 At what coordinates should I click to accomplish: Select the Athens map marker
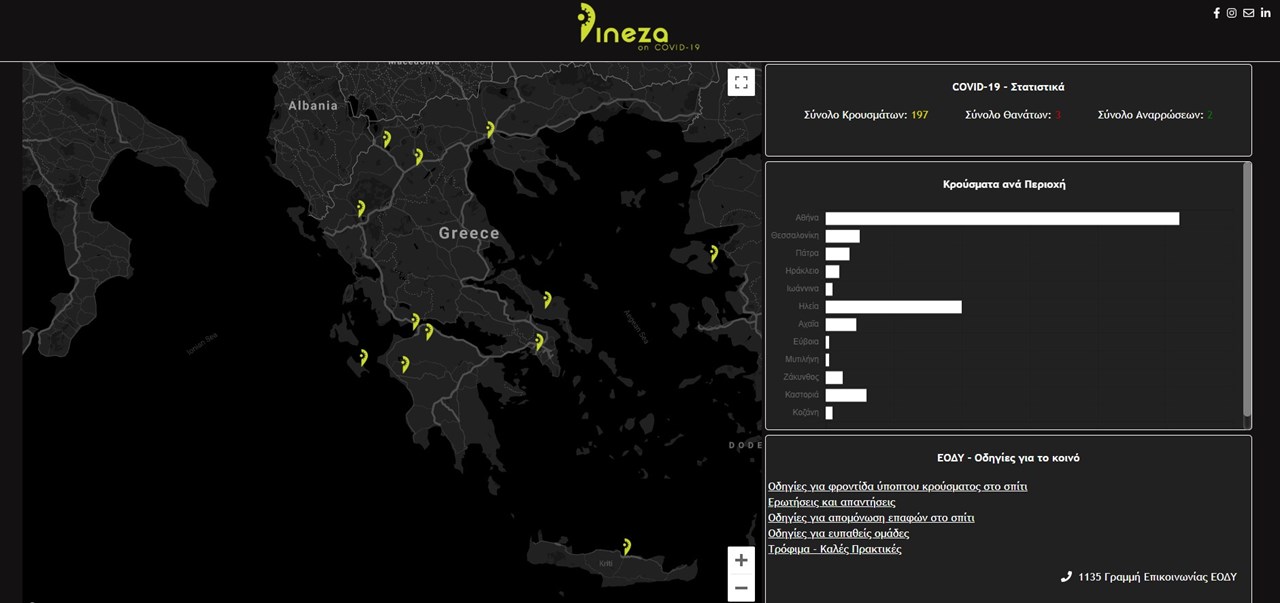(539, 342)
